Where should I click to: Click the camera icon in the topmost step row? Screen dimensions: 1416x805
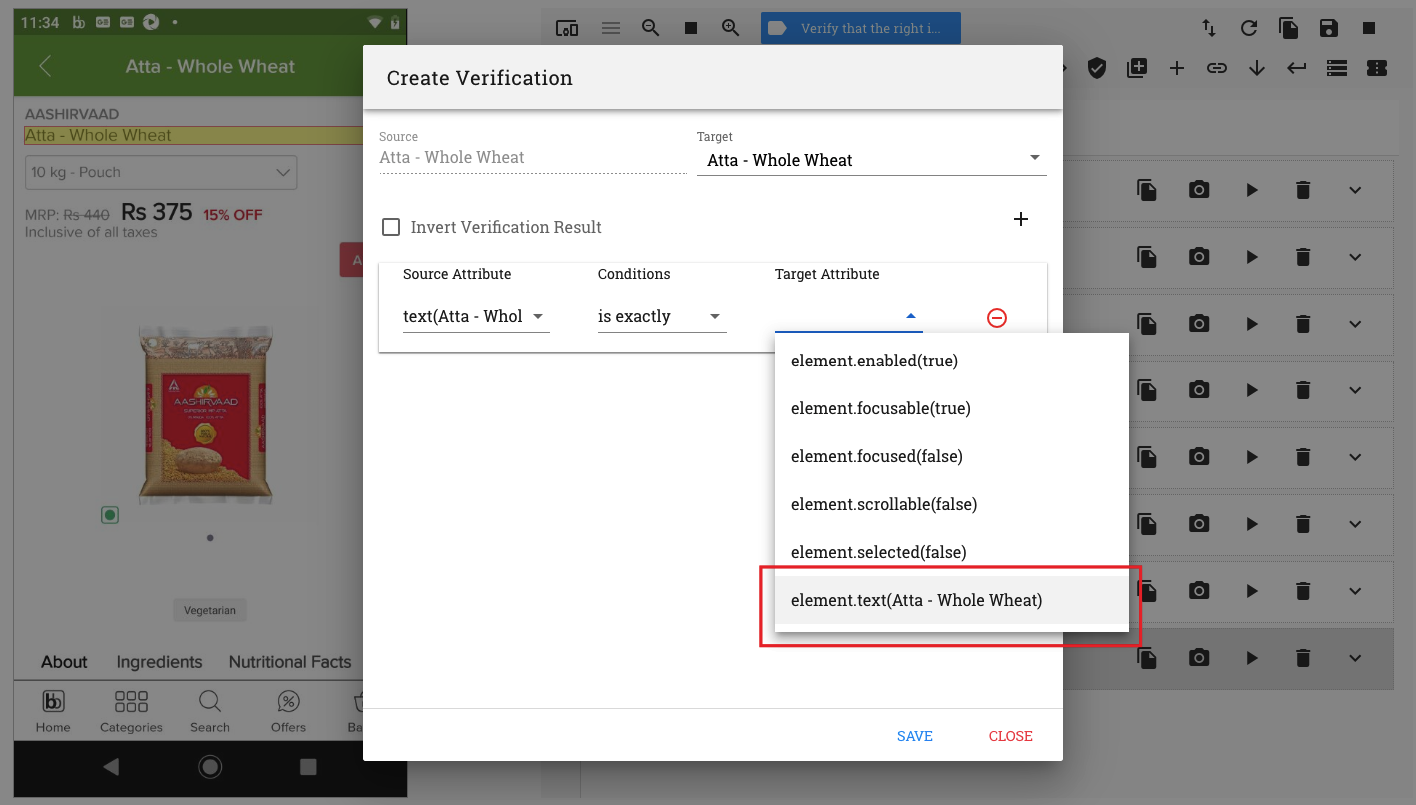point(1199,190)
